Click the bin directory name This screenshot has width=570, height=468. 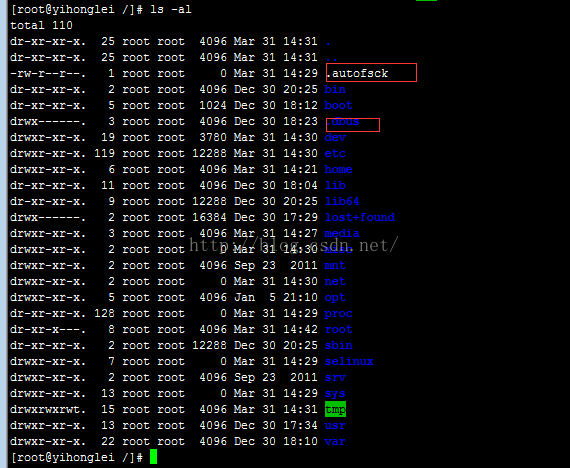tap(335, 89)
